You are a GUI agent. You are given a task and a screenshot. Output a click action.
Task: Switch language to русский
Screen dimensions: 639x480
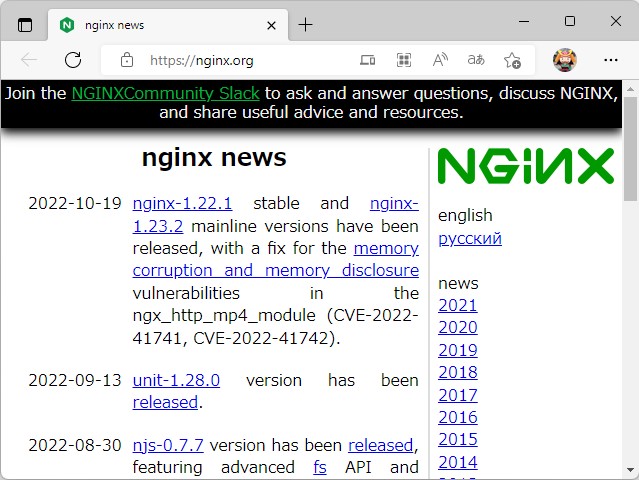coord(470,238)
